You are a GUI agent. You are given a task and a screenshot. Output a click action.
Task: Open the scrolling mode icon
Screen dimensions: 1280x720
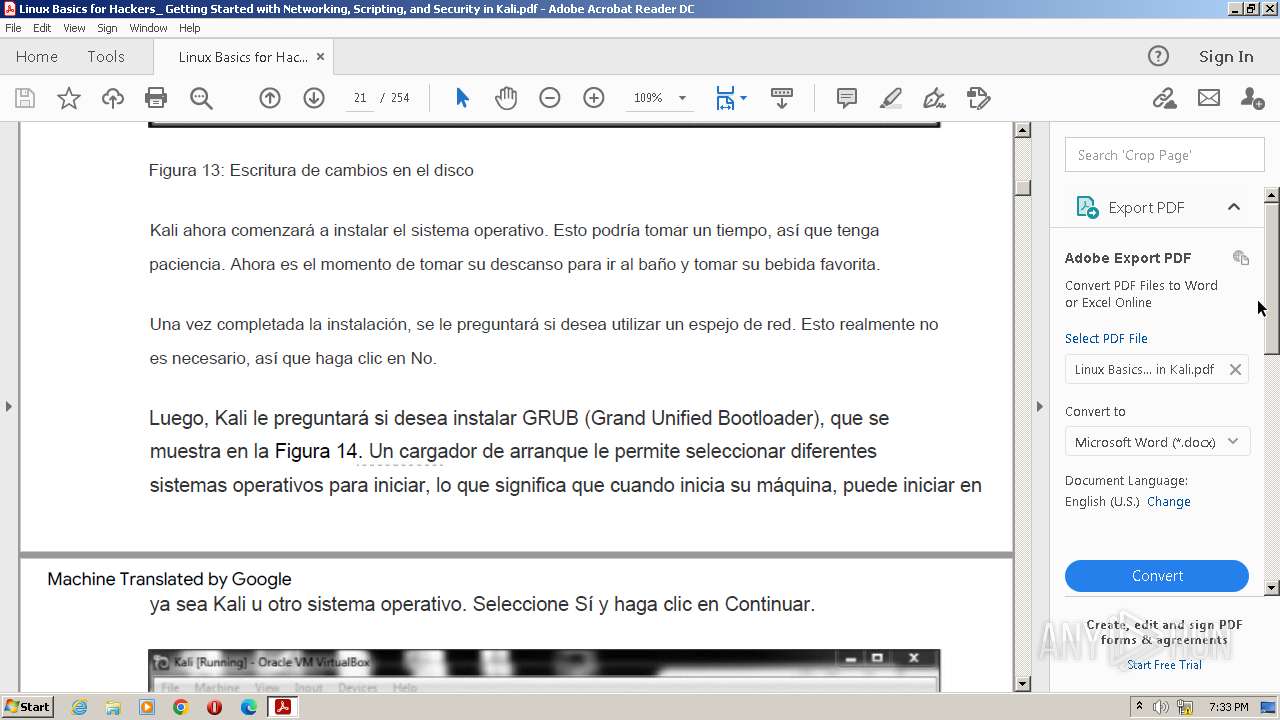coord(782,98)
